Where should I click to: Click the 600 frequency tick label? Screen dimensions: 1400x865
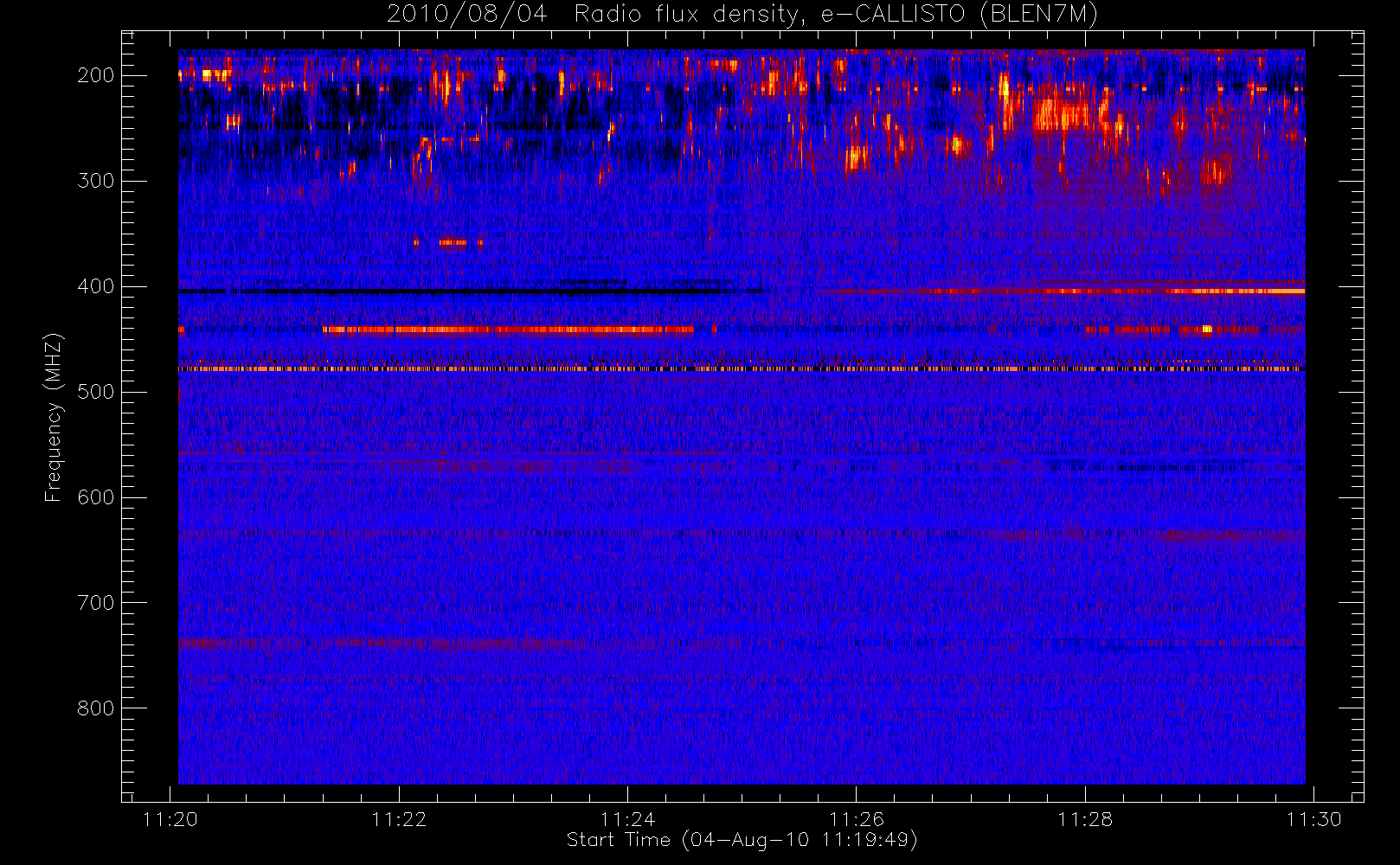click(95, 497)
